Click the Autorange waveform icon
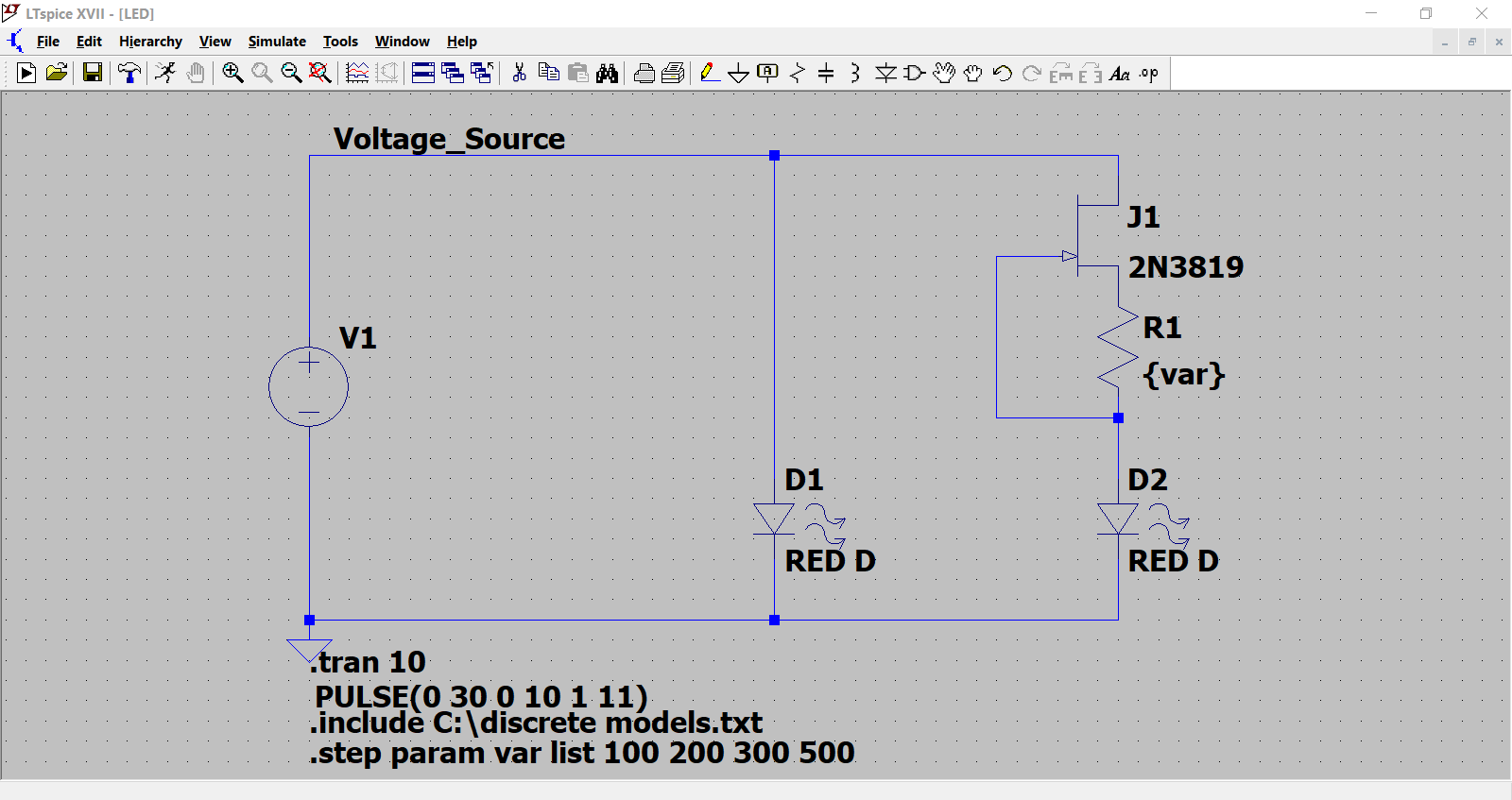 [x=357, y=73]
